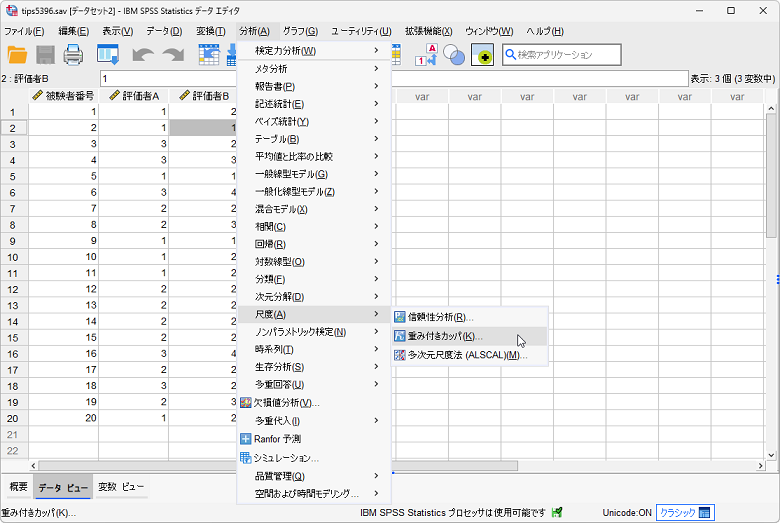
Task: Switch to the 概要 tab
Action: click(18, 487)
